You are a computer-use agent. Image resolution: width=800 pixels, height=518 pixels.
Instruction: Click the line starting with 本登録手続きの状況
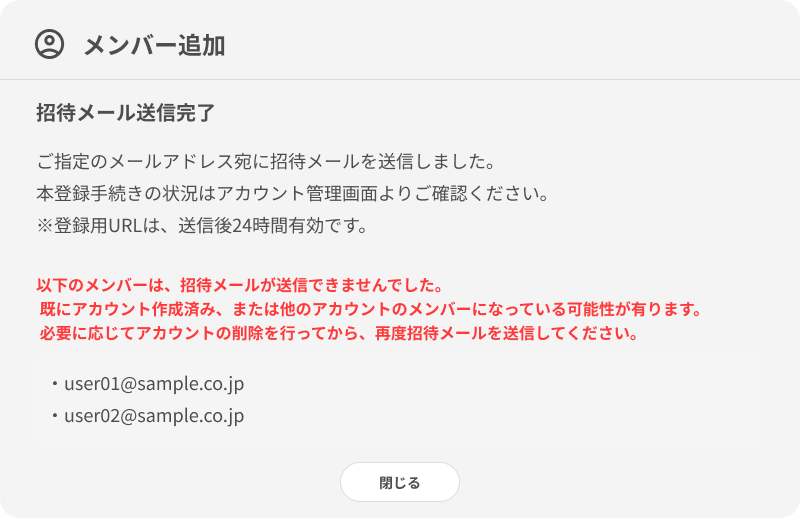292,193
